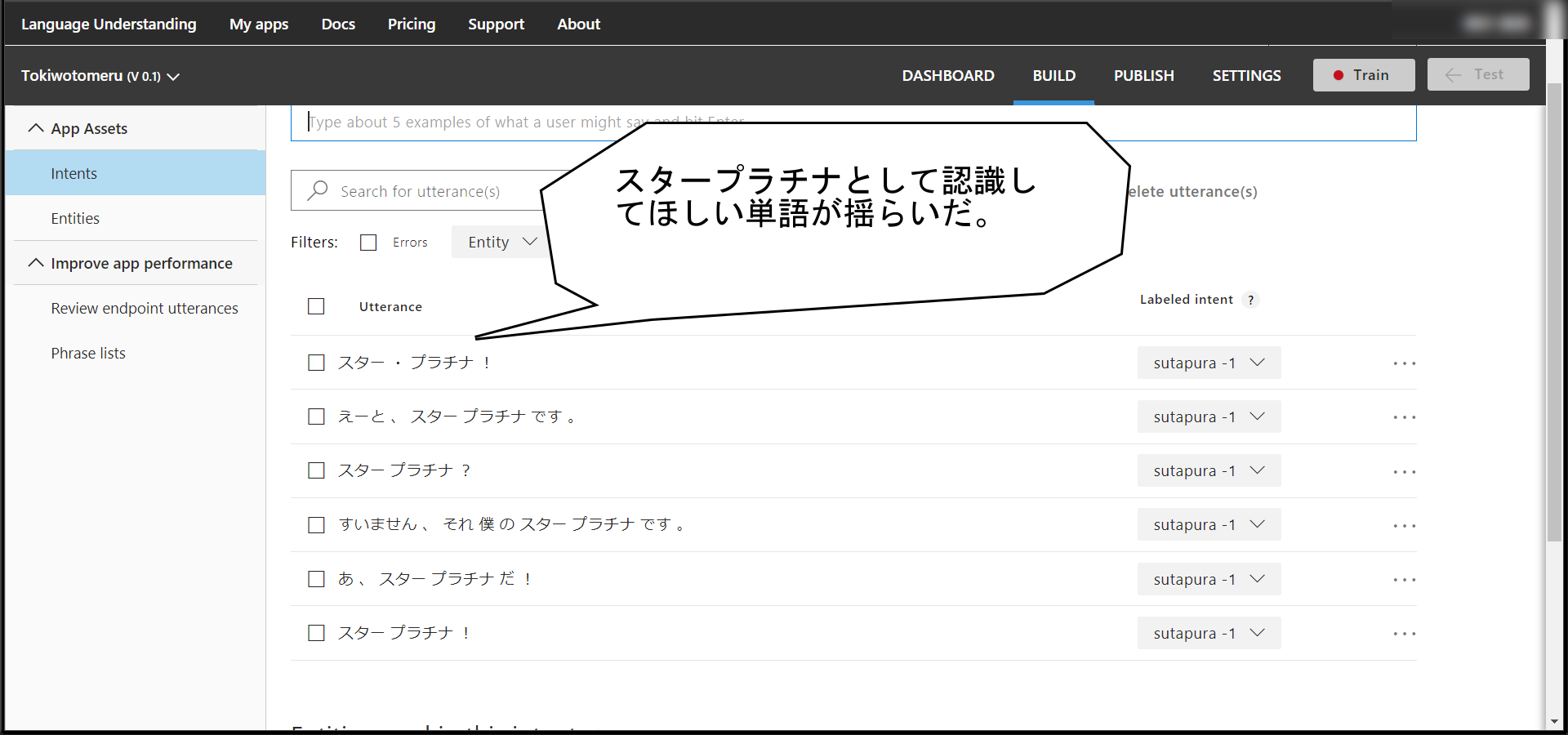Click the utterance text すいません、それ僕のスタープラチナです
The height and width of the screenshot is (735, 1568).
tap(512, 524)
